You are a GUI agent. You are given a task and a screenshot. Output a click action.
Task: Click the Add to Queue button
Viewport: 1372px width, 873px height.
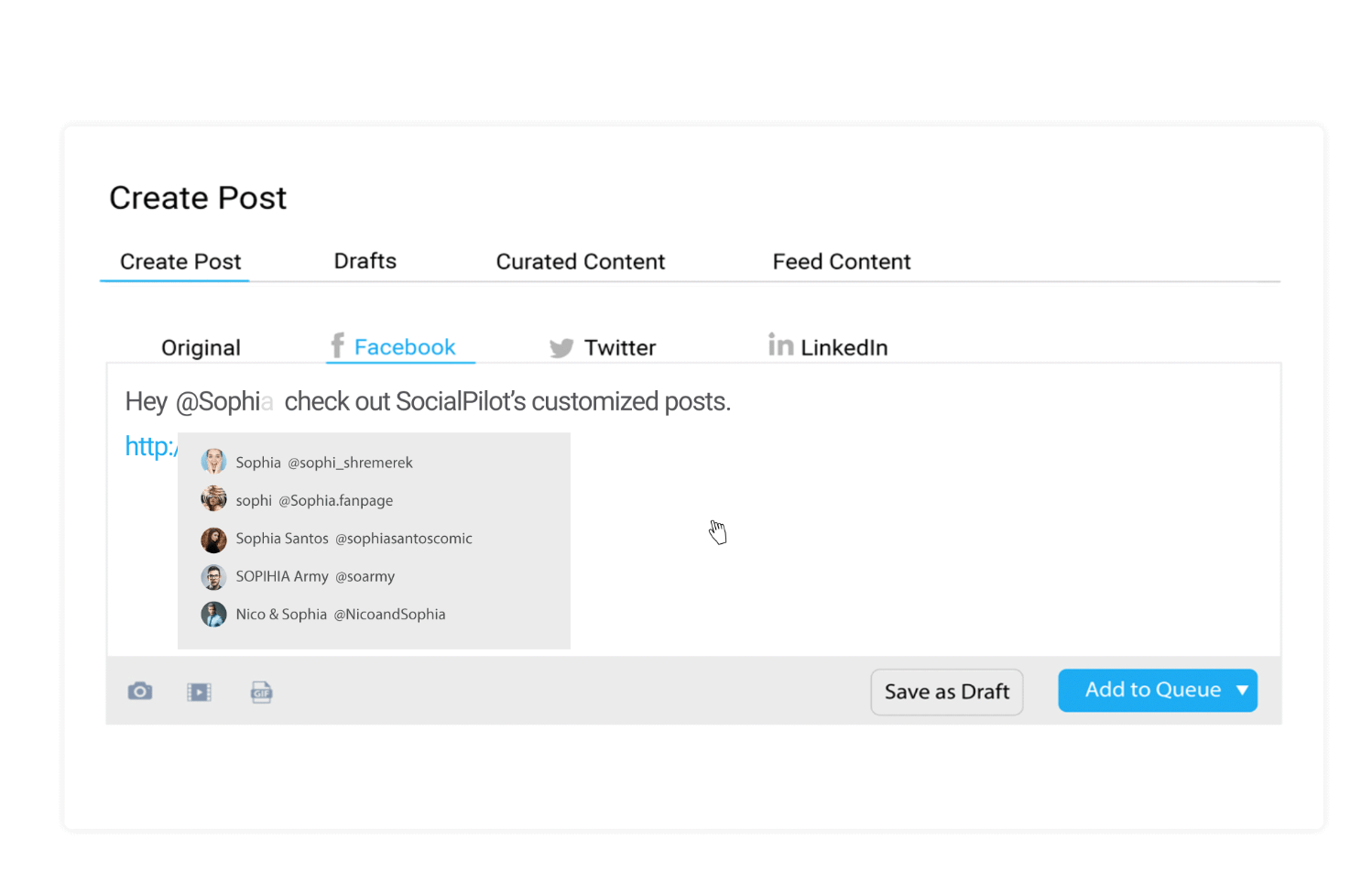[1151, 691]
